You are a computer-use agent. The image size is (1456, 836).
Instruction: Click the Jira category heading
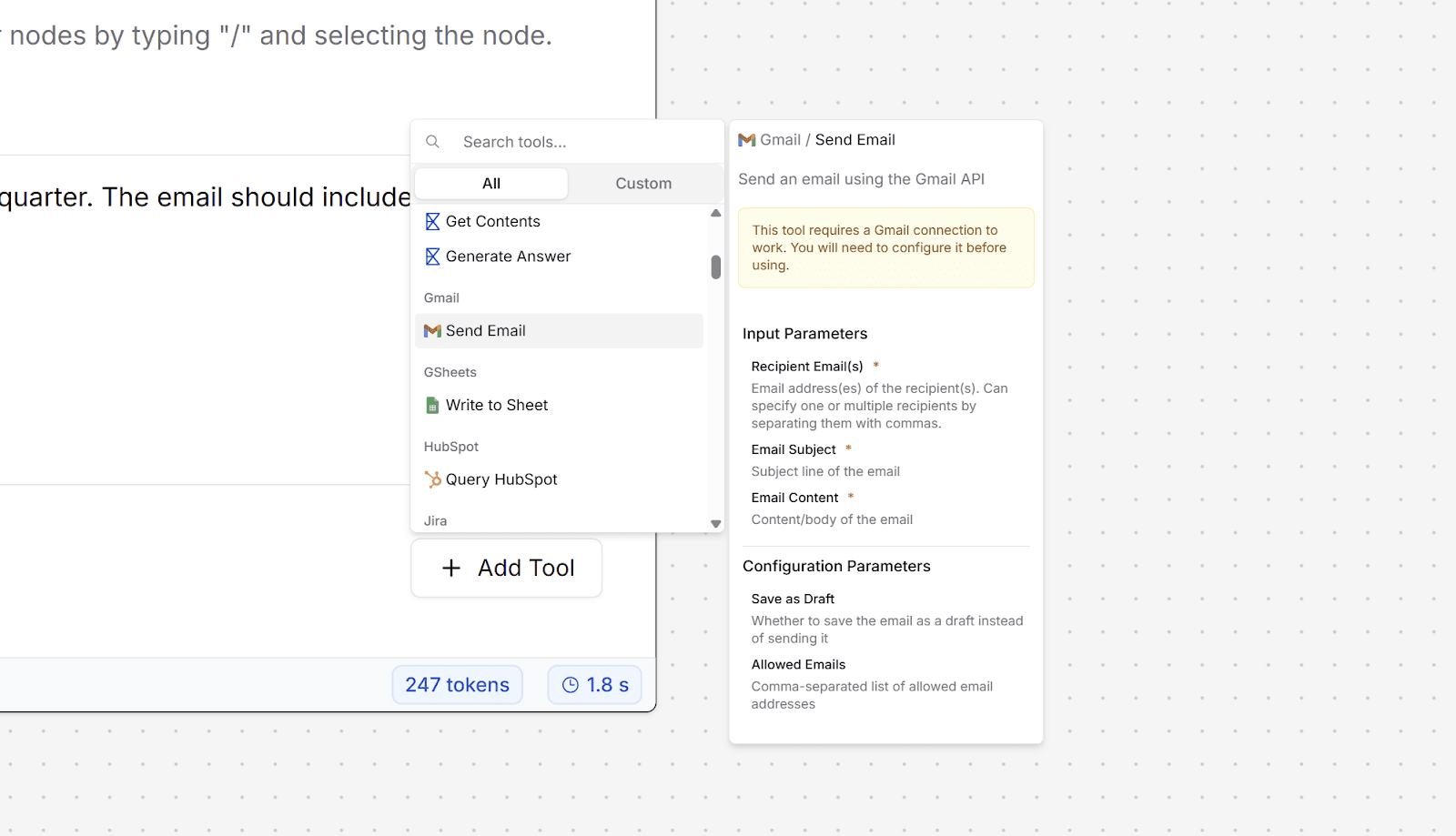(436, 521)
